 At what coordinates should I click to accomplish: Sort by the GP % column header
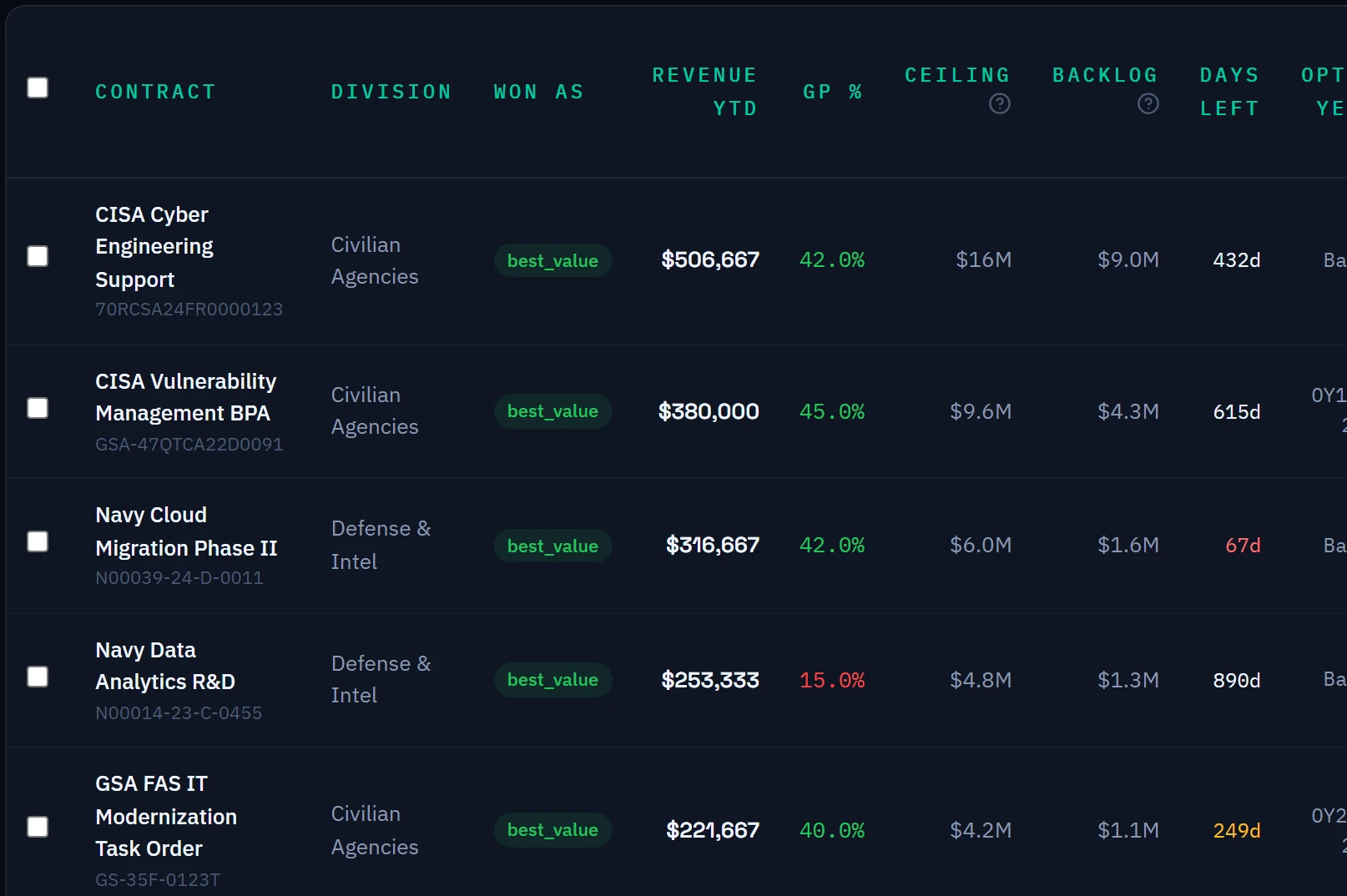tap(832, 92)
